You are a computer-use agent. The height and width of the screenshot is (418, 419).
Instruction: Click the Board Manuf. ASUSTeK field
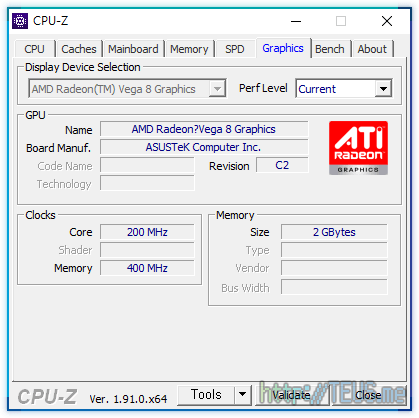pyautogui.click(x=204, y=147)
